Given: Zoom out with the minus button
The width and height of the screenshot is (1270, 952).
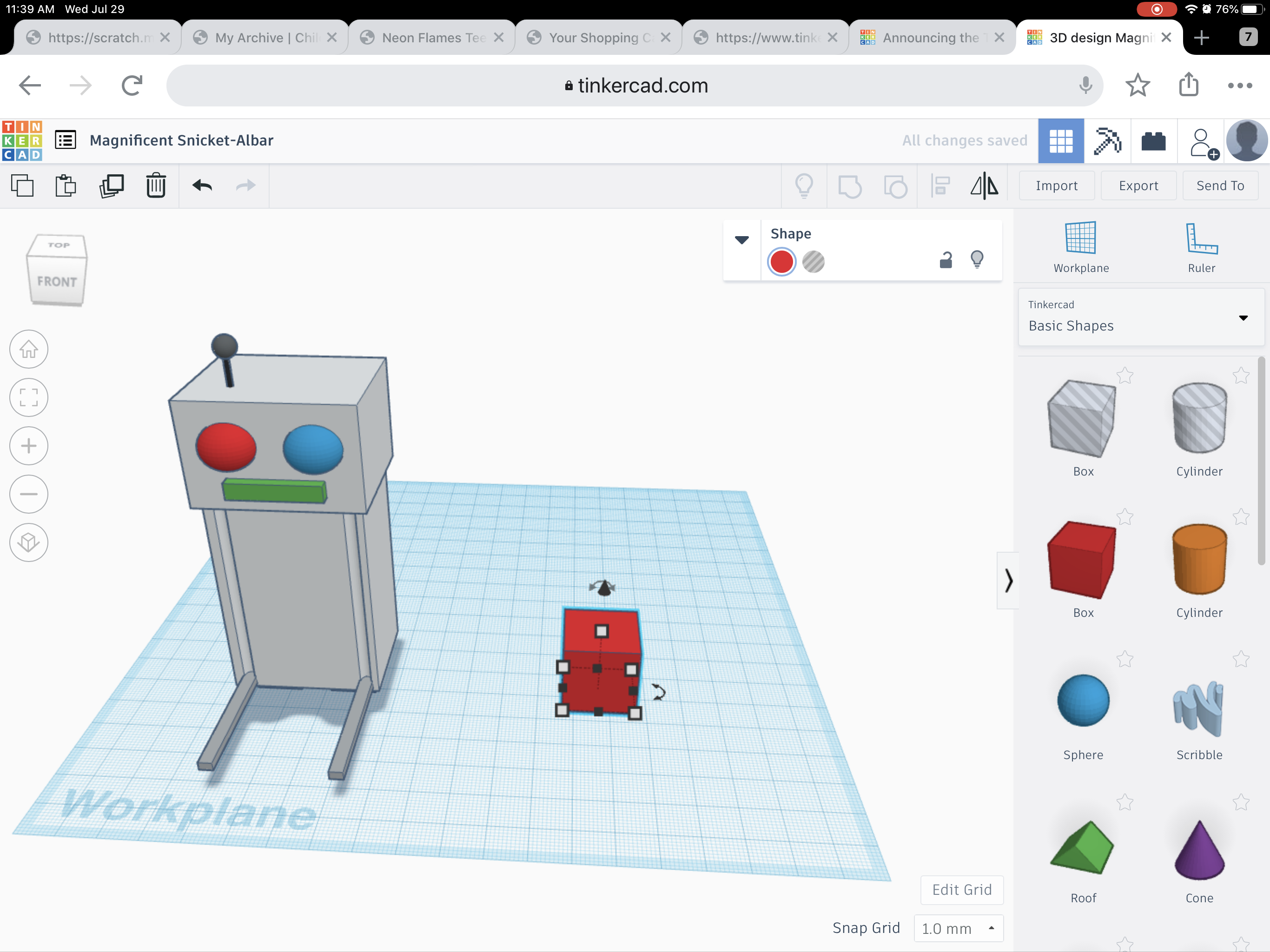Looking at the screenshot, I should tap(29, 494).
